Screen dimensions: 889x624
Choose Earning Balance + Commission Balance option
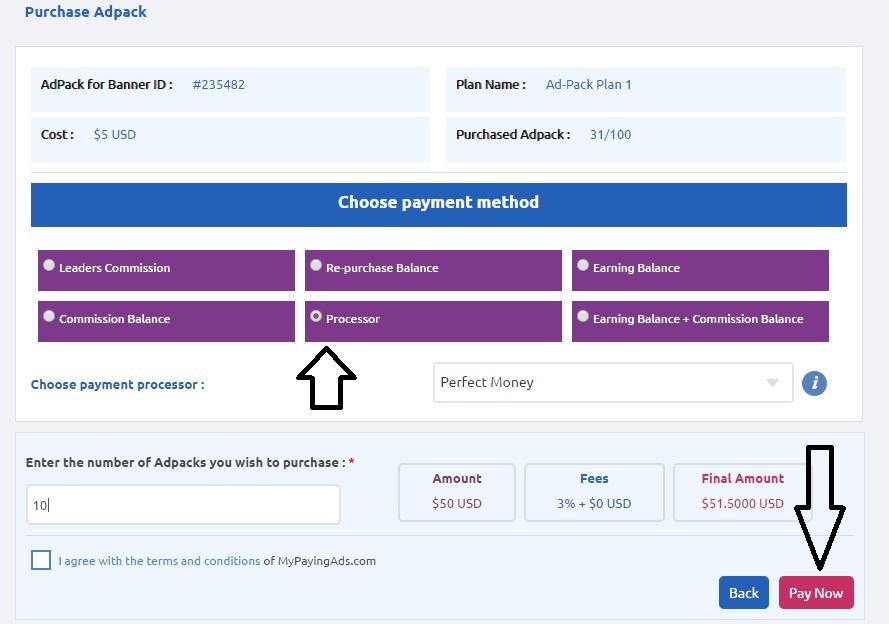tap(583, 315)
